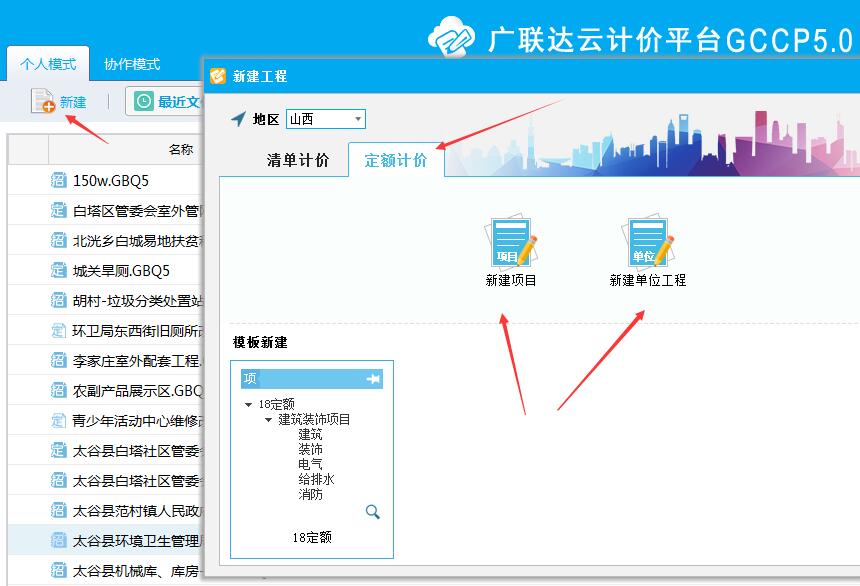Select 消防 in the template tree
The height and width of the screenshot is (586, 860).
pos(310,494)
